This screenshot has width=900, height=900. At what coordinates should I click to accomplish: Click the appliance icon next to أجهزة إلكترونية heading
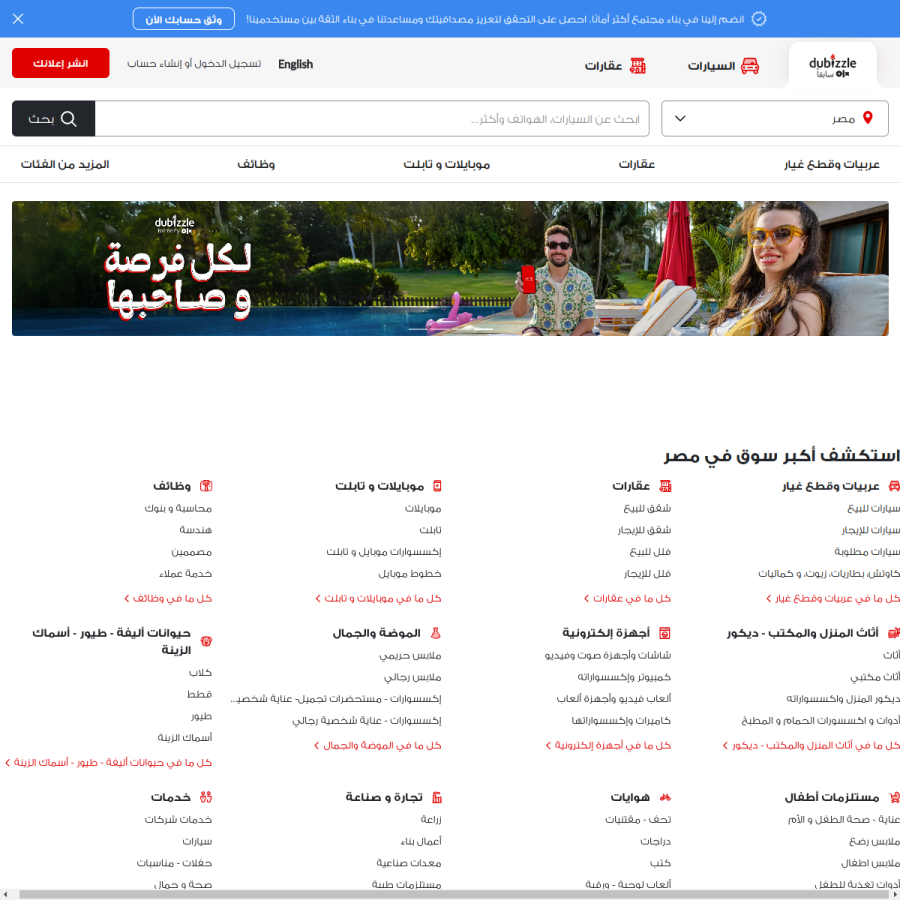click(665, 633)
